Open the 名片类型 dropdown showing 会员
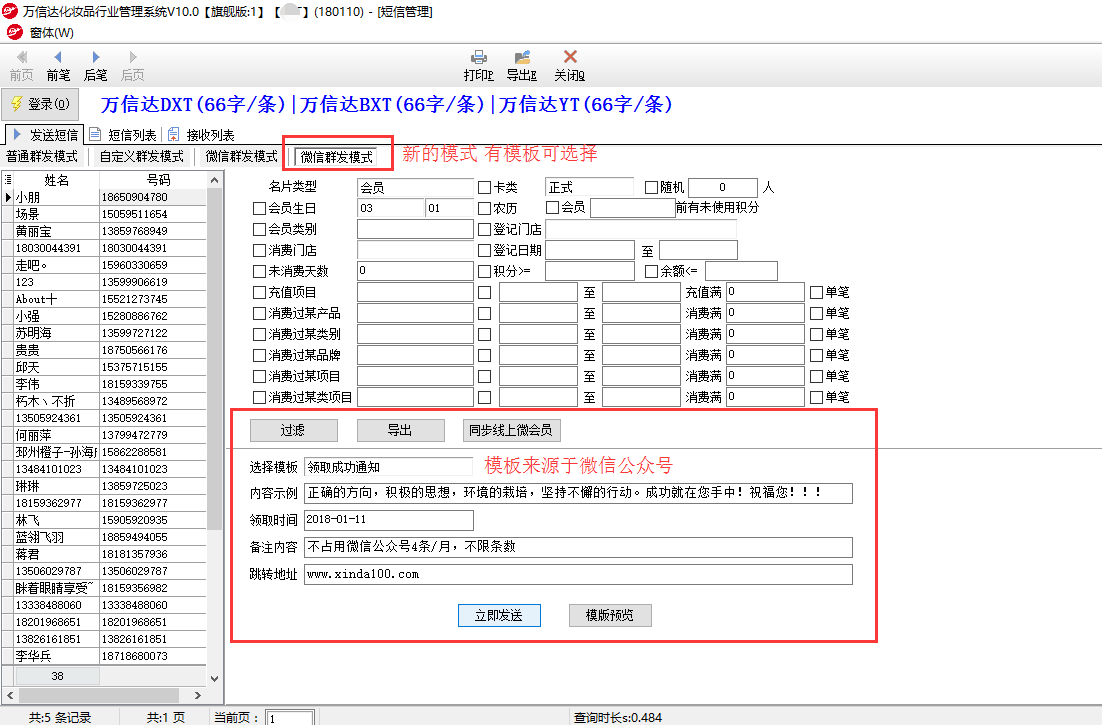The width and height of the screenshot is (1102, 725). point(414,187)
